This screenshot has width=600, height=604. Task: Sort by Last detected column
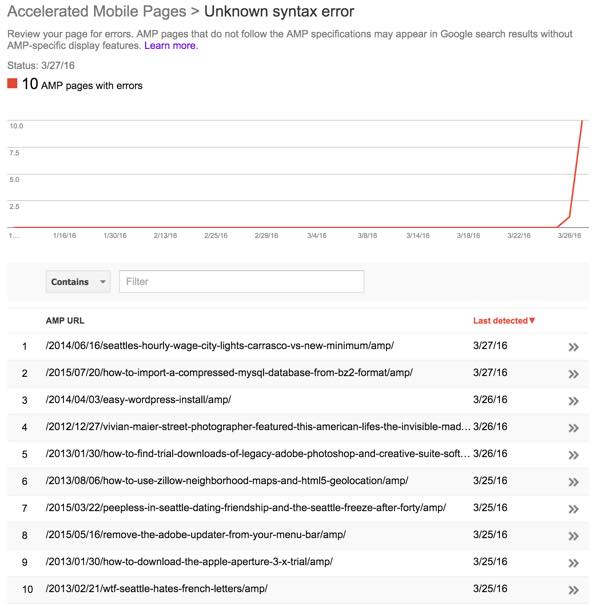503,320
